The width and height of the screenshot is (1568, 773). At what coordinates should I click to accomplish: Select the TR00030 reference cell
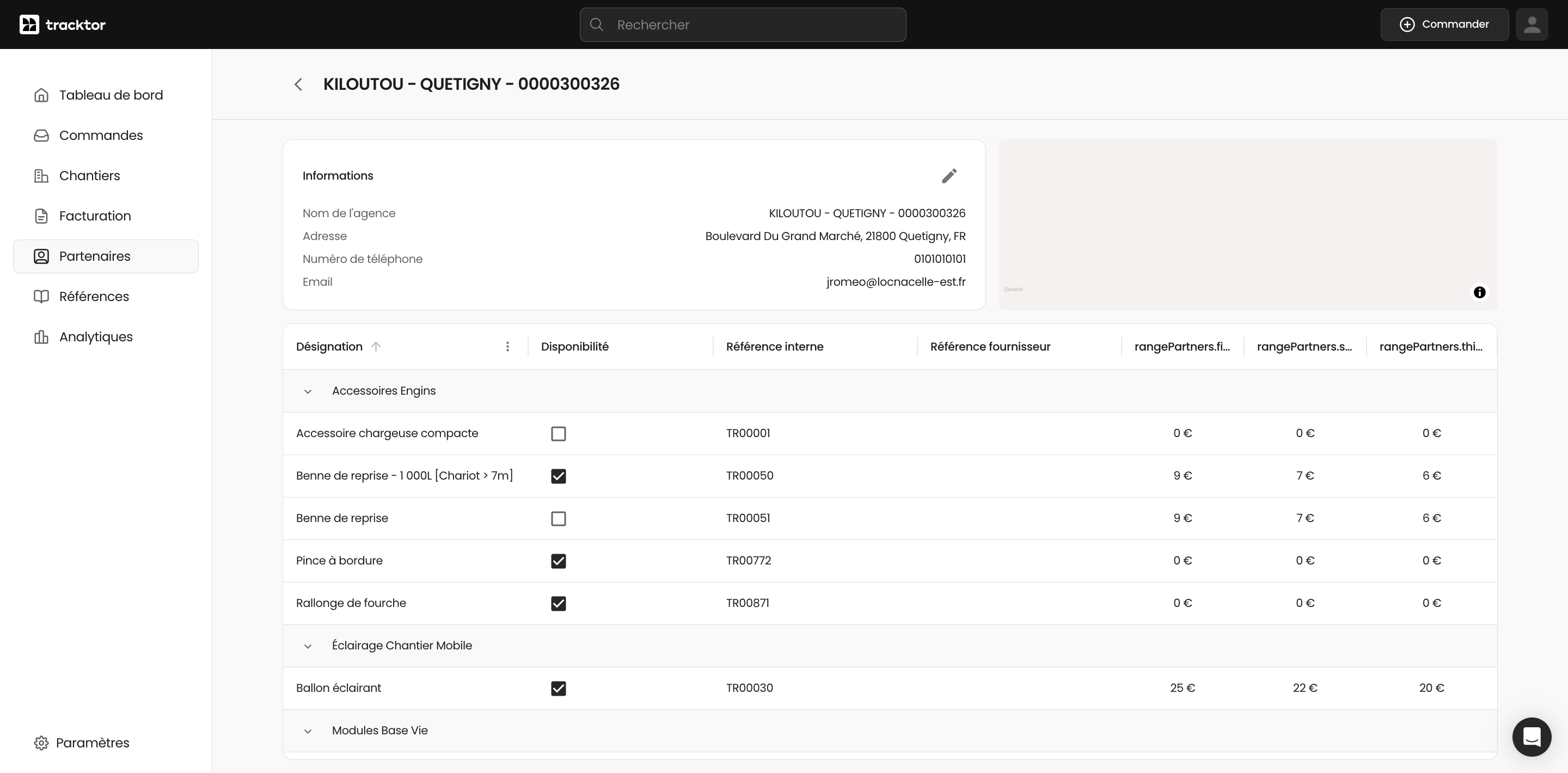coord(749,688)
